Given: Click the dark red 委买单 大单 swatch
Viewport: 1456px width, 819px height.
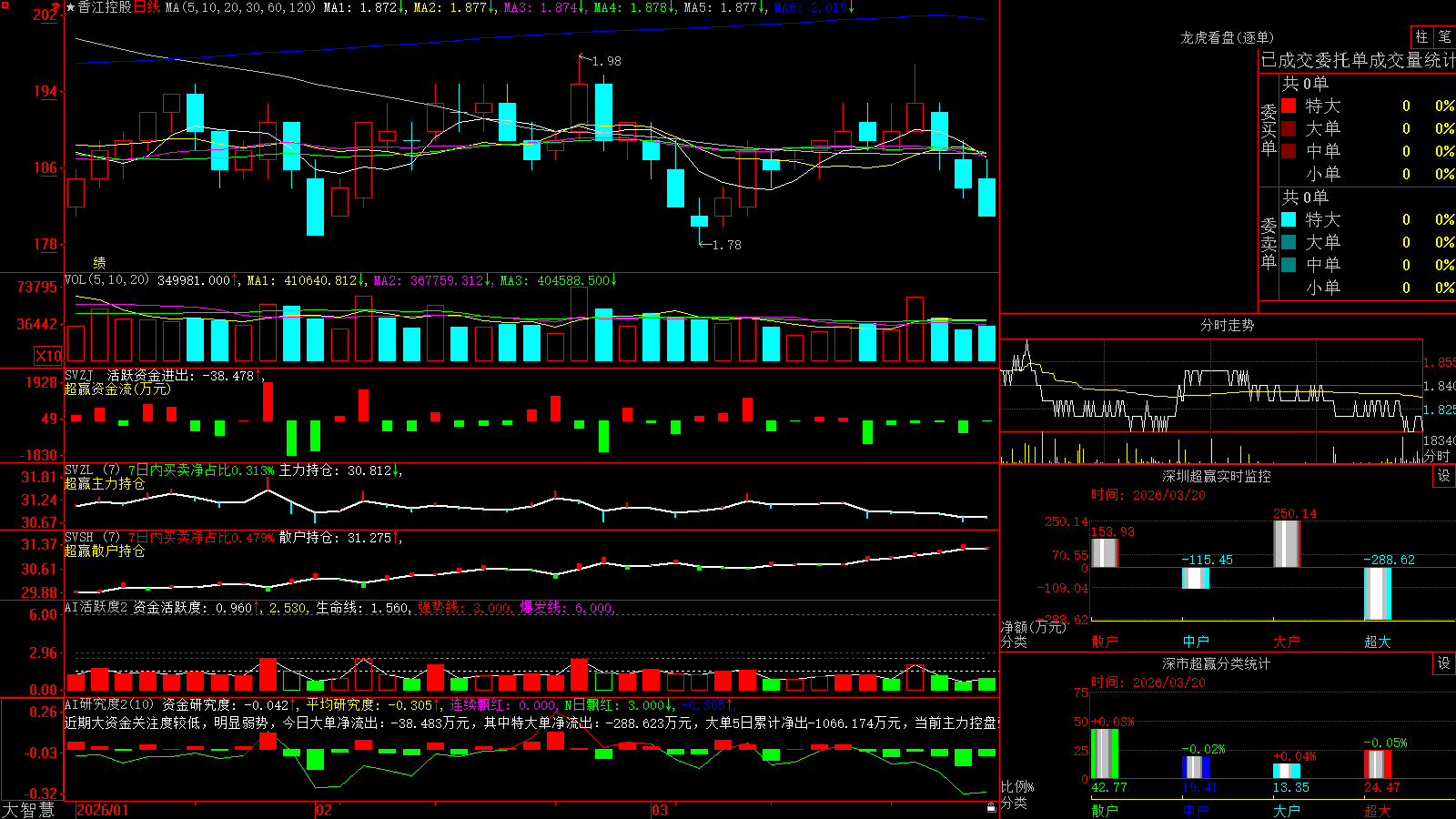Looking at the screenshot, I should click(1289, 128).
